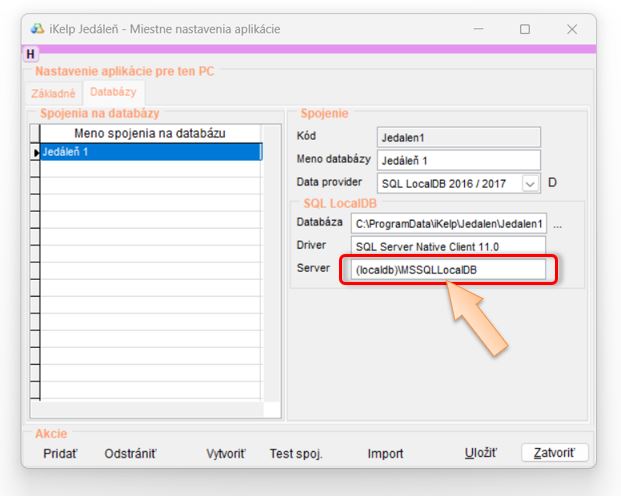The height and width of the screenshot is (501, 621).
Task: Switch to the Základné tab
Action: pyautogui.click(x=55, y=92)
